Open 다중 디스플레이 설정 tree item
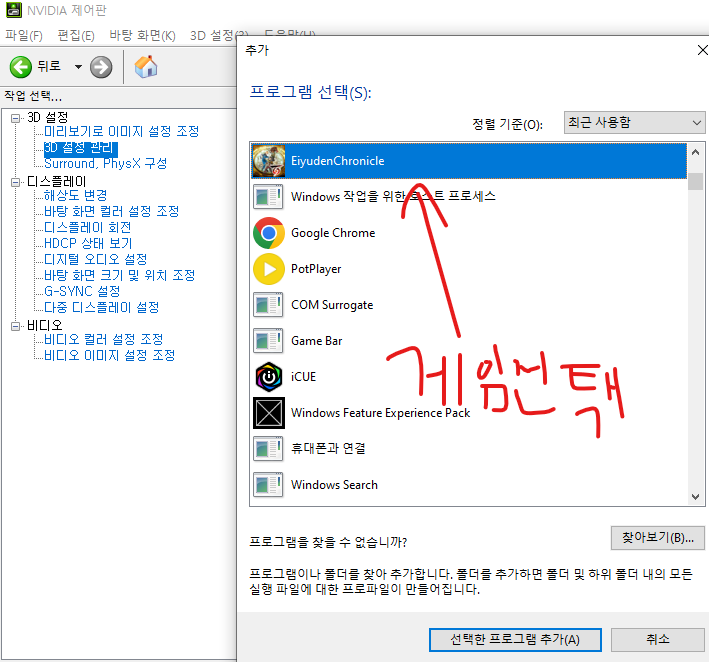The image size is (709, 662). tap(101, 307)
